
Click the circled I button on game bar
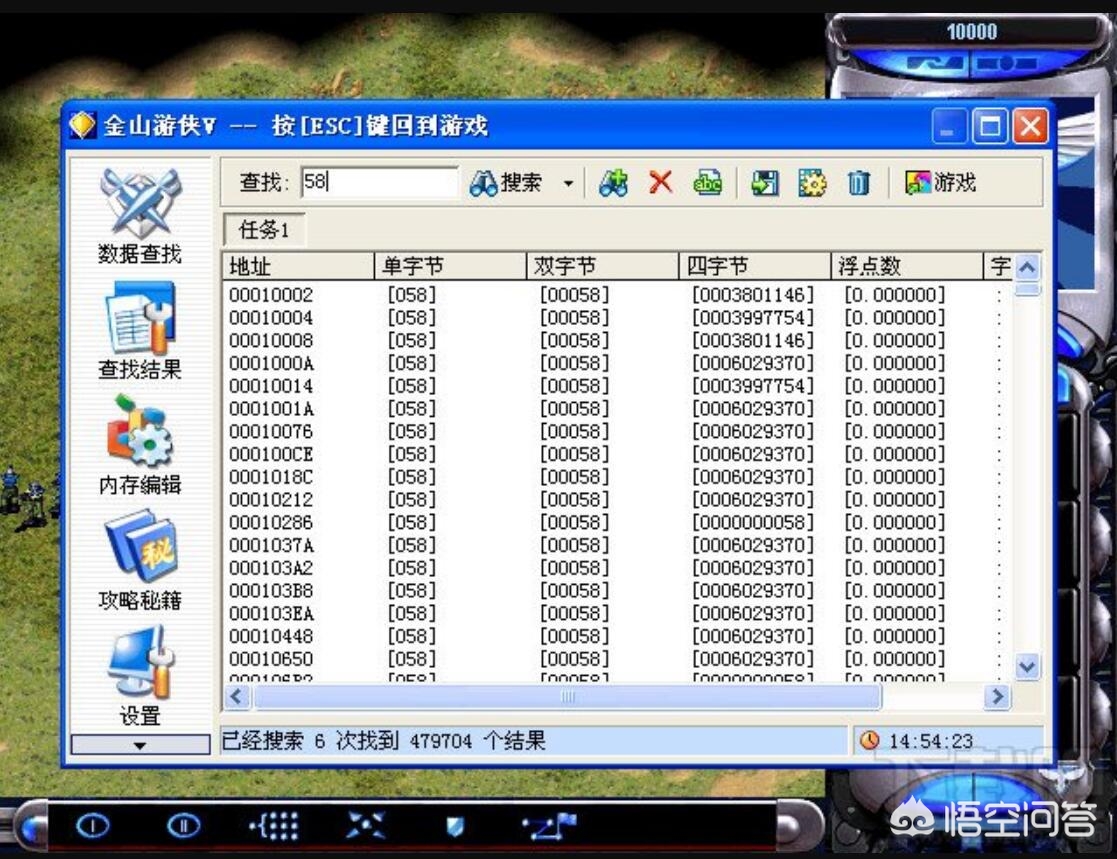pos(93,826)
